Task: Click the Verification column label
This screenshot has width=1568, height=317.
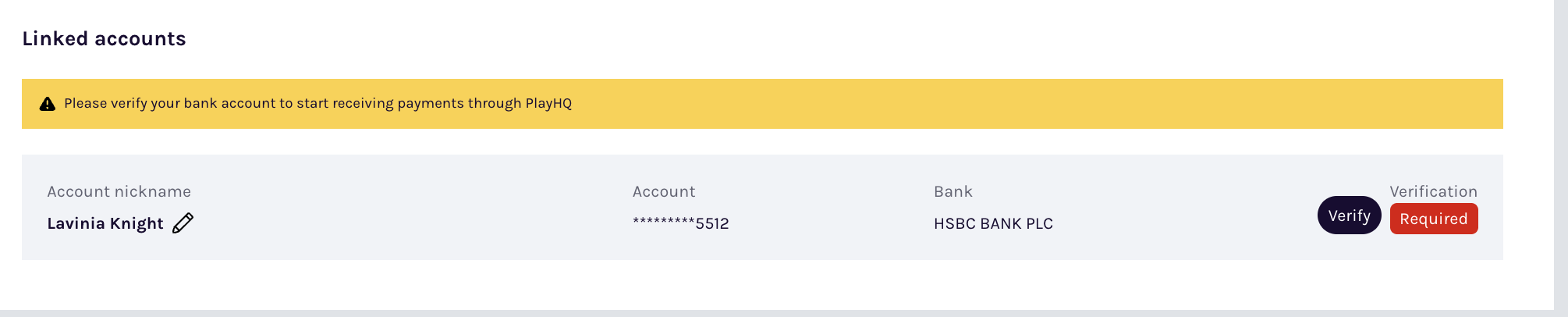Action: coord(1433,191)
